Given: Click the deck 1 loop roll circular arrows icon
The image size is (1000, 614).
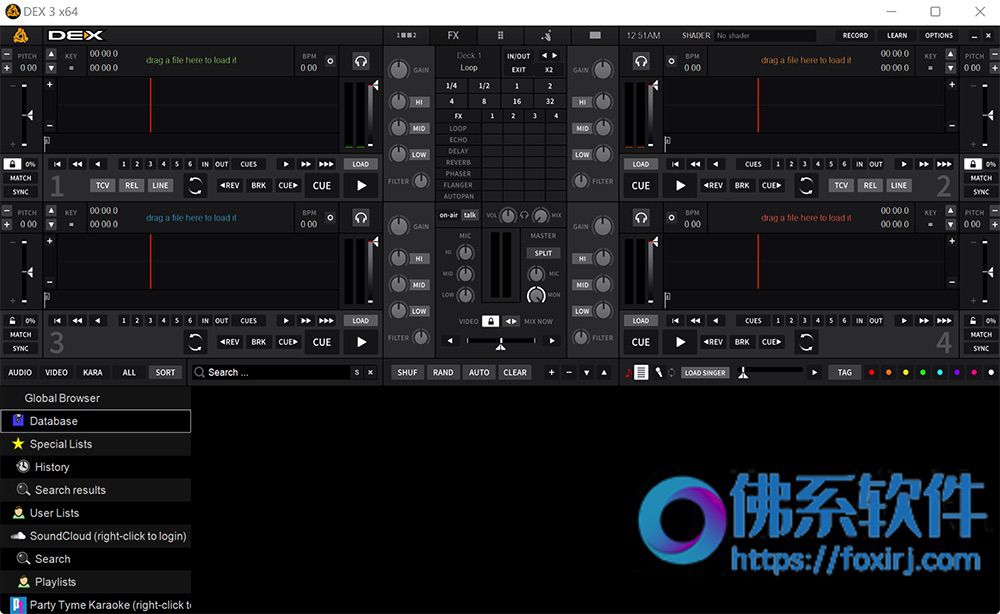Looking at the screenshot, I should (195, 186).
